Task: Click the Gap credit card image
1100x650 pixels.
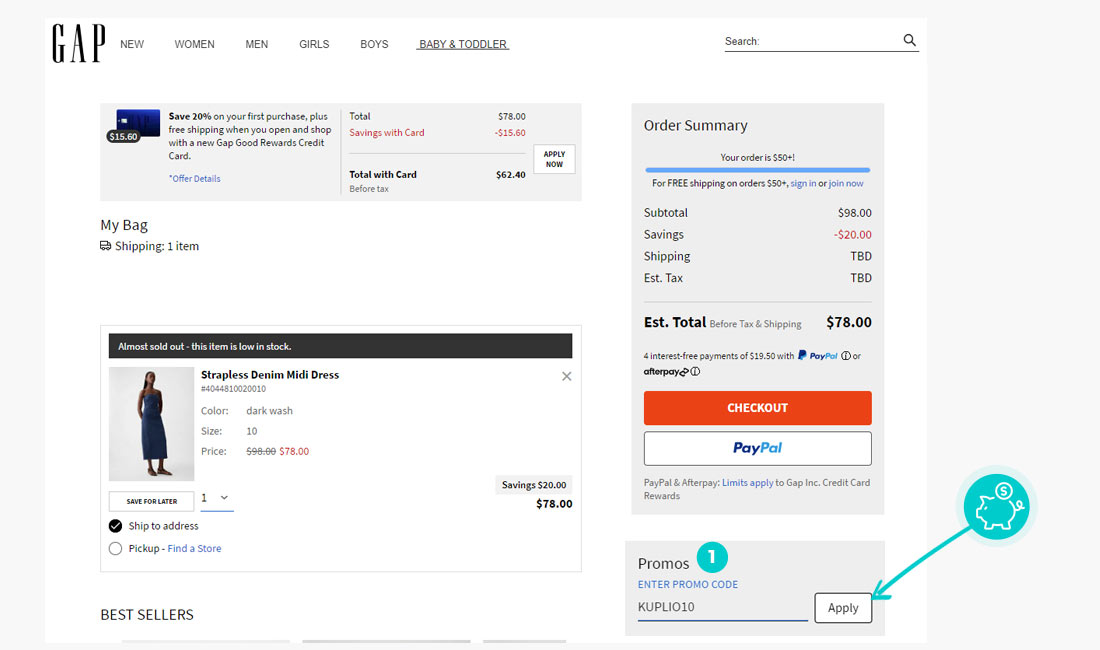Action: point(138,123)
